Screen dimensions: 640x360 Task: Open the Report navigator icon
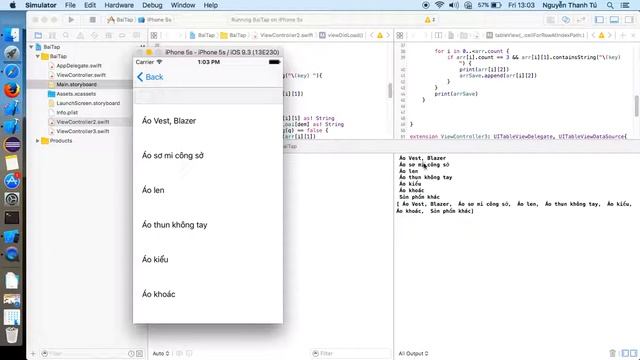[x=136, y=35]
